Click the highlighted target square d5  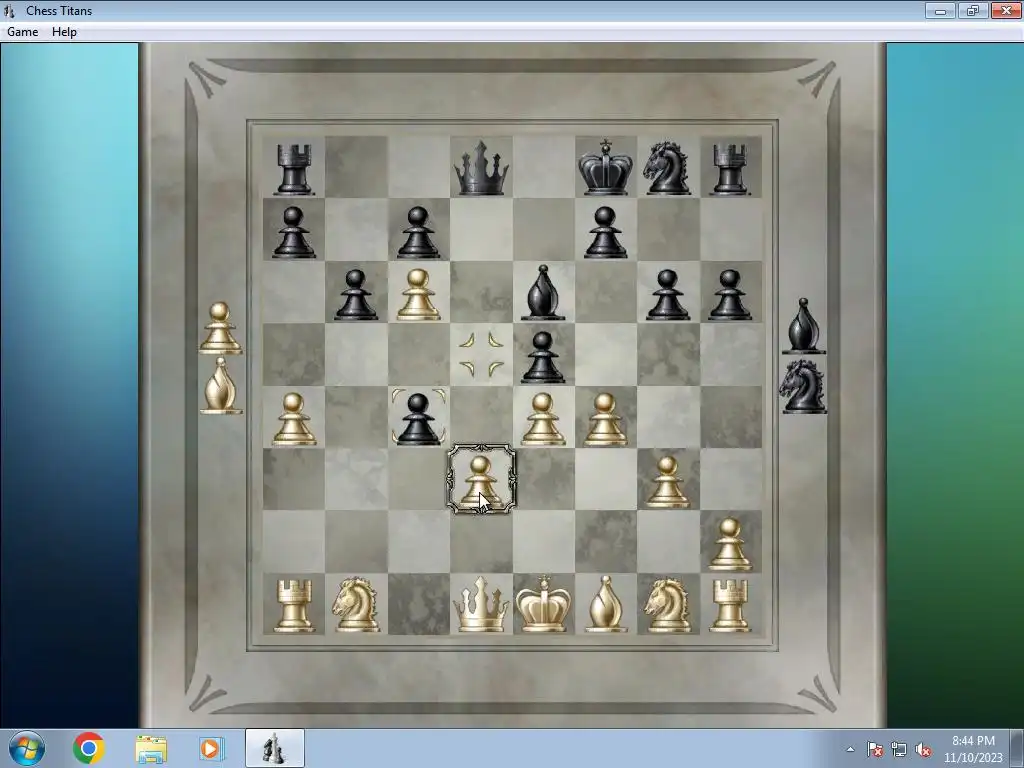[481, 355]
